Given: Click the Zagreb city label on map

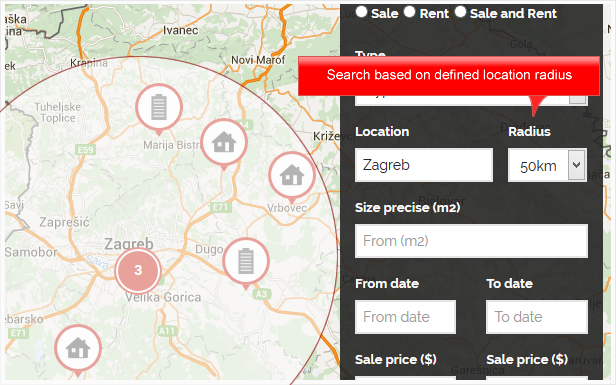Looking at the screenshot, I should coord(129,244).
